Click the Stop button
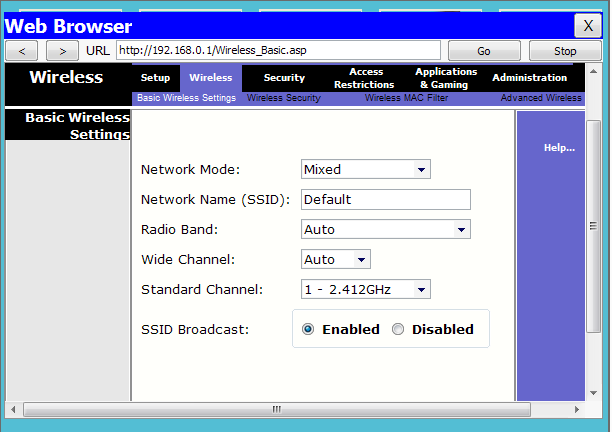 click(565, 51)
